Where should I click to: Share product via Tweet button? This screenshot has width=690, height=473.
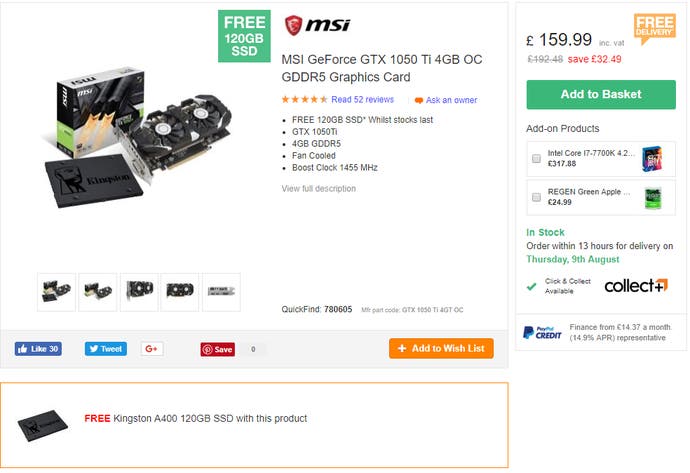(106, 349)
